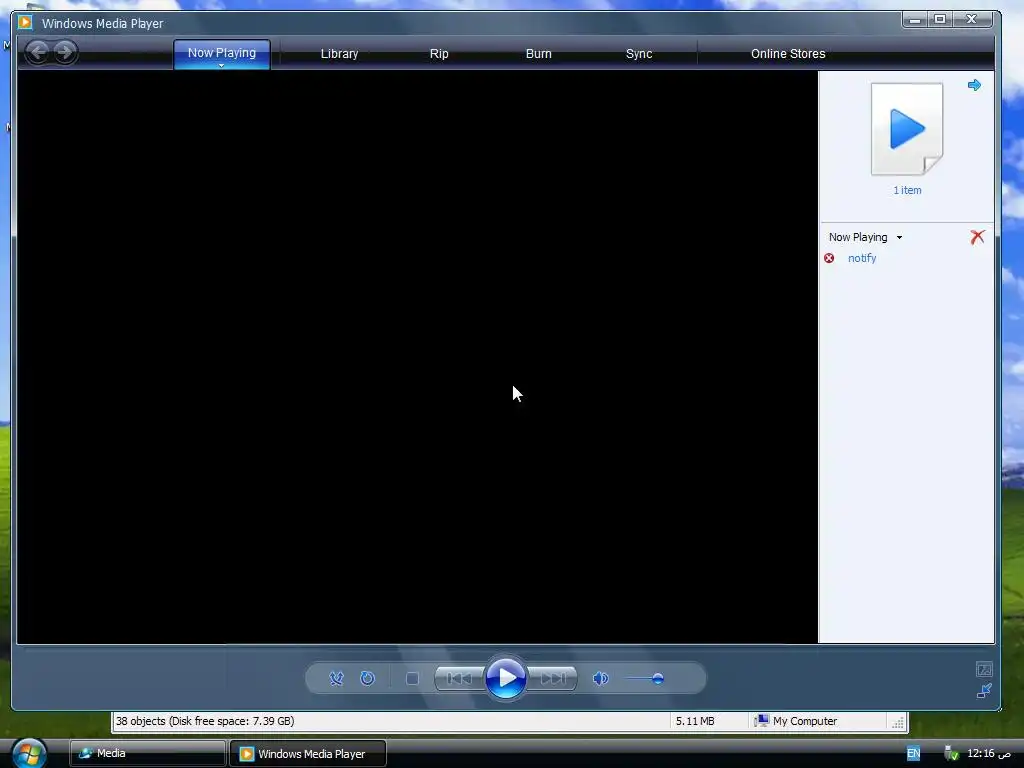This screenshot has width=1024, height=768.
Task: Turn shuffle on
Action: click(336, 679)
